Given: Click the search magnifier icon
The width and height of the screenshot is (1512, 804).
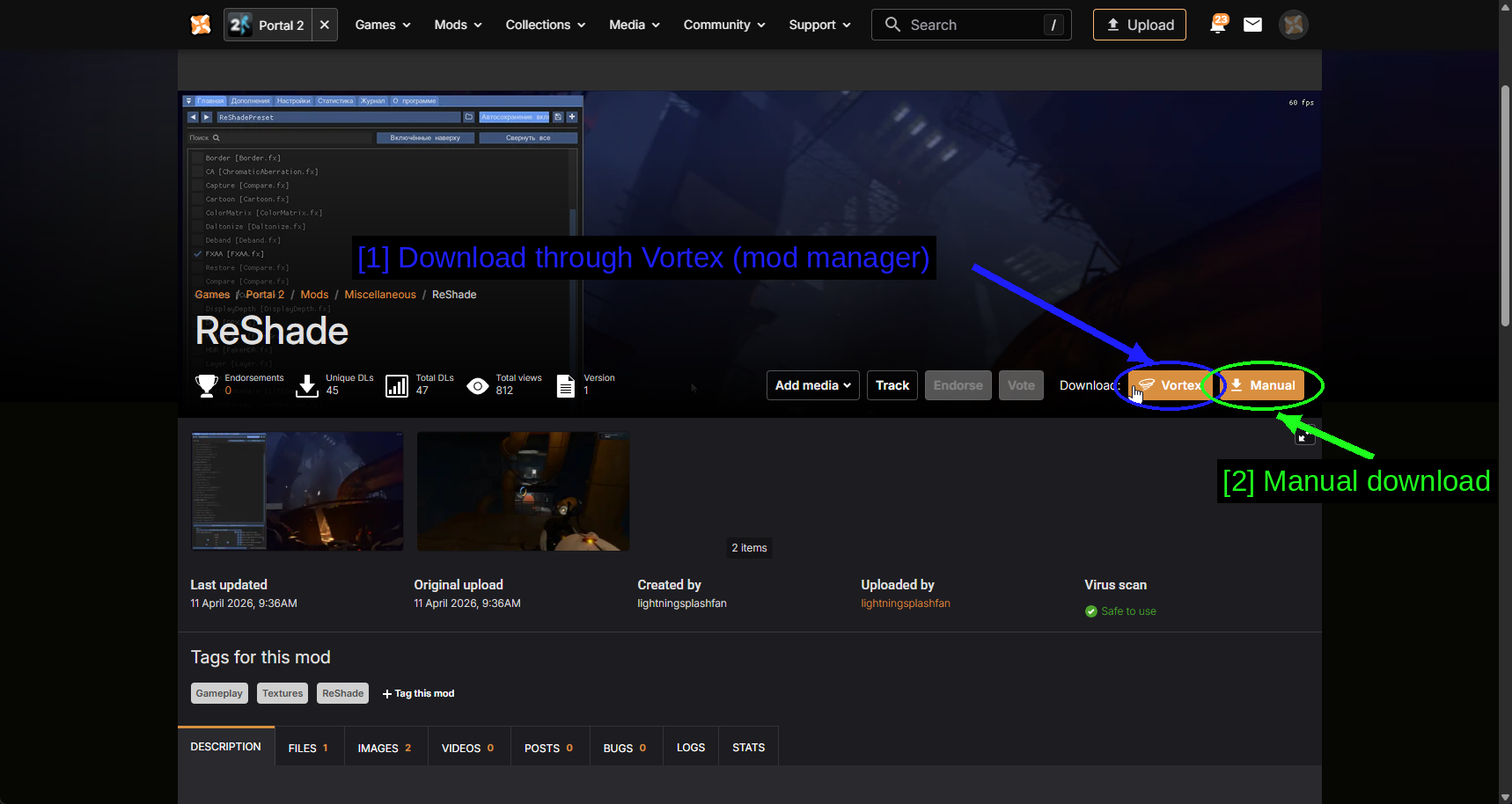Looking at the screenshot, I should (892, 25).
